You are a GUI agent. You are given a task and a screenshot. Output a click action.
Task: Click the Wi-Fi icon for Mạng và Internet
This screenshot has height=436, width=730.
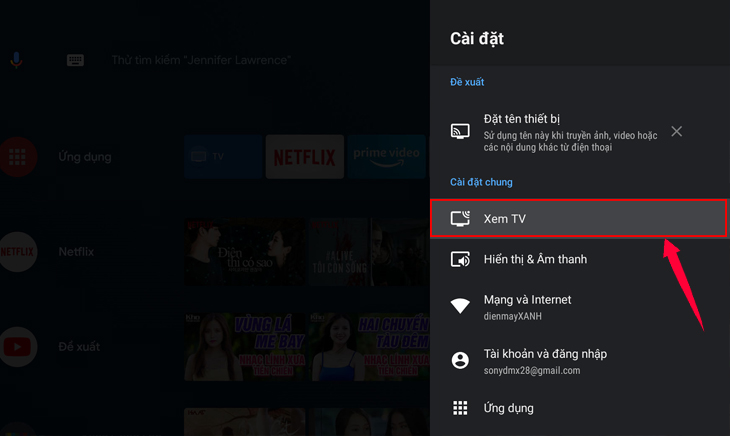pos(460,306)
